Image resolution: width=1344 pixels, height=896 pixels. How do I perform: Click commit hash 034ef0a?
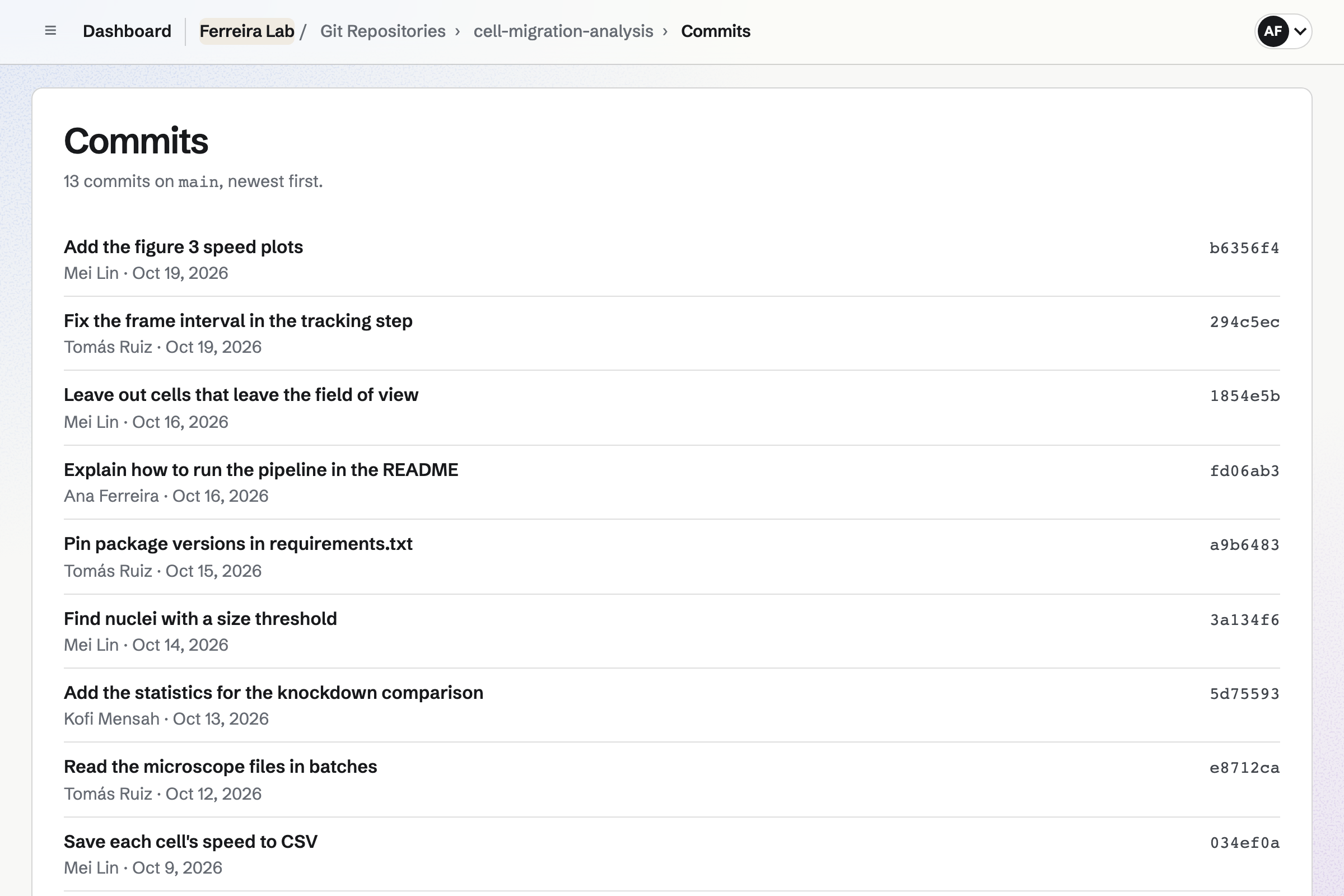click(1244, 842)
